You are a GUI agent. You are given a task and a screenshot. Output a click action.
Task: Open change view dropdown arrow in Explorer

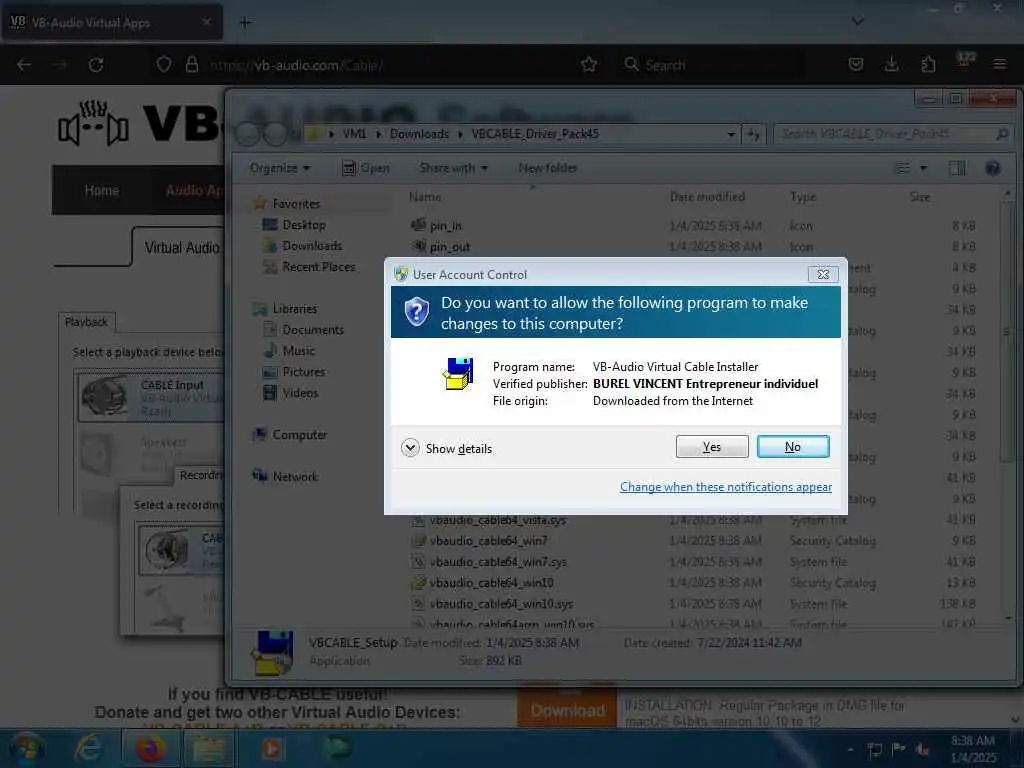click(923, 168)
